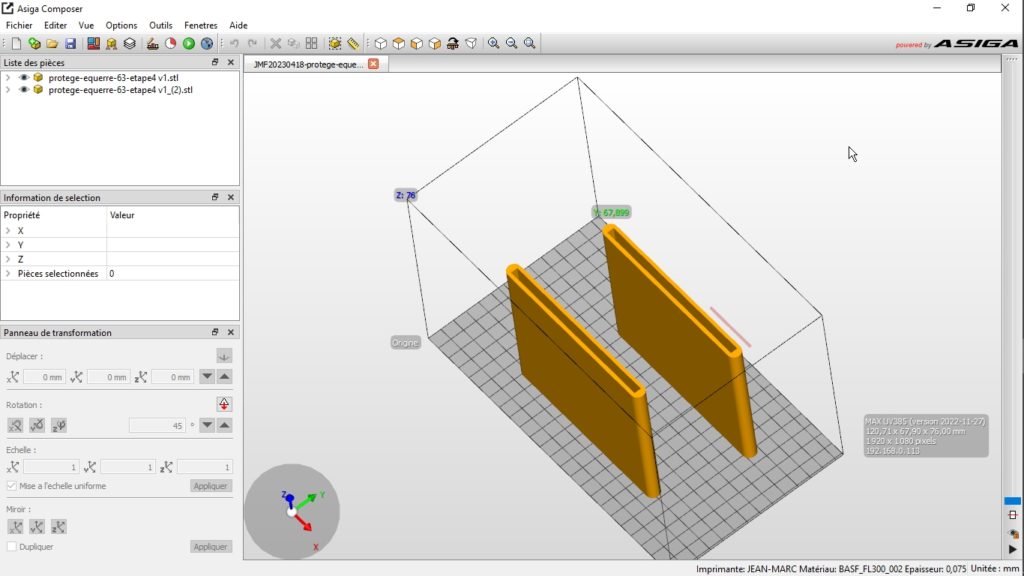The height and width of the screenshot is (576, 1024).
Task: Open the Fichier menu
Action: point(19,25)
